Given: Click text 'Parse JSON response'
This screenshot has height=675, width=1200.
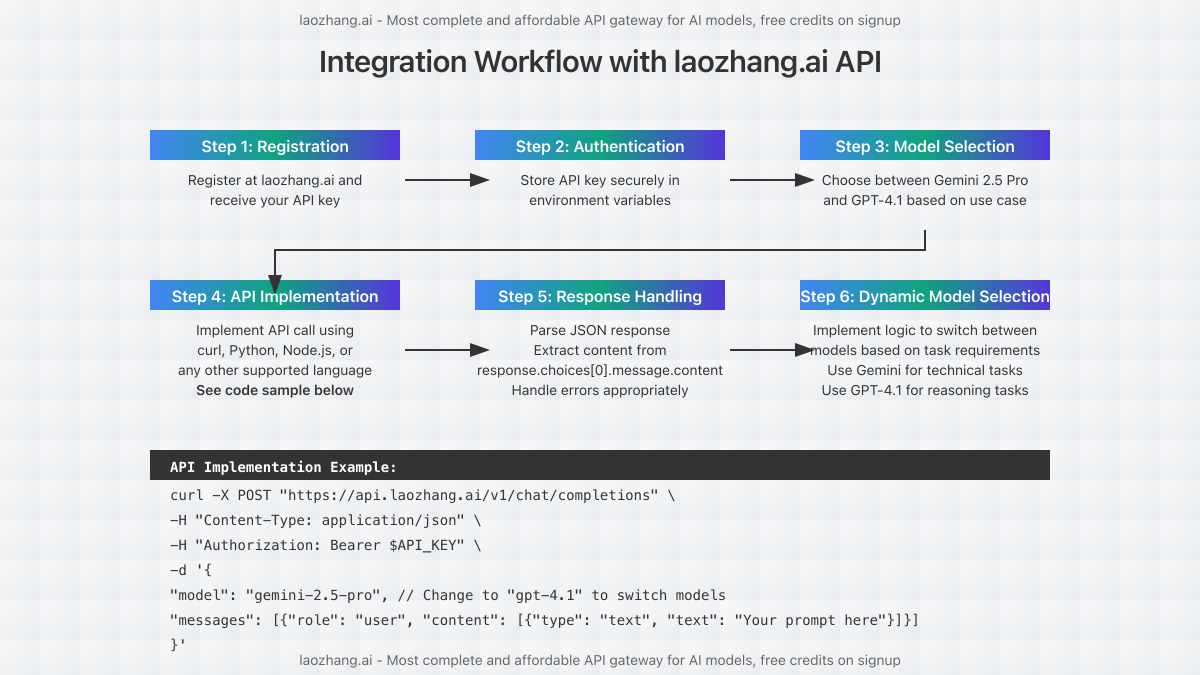Looking at the screenshot, I should click(x=600, y=330).
